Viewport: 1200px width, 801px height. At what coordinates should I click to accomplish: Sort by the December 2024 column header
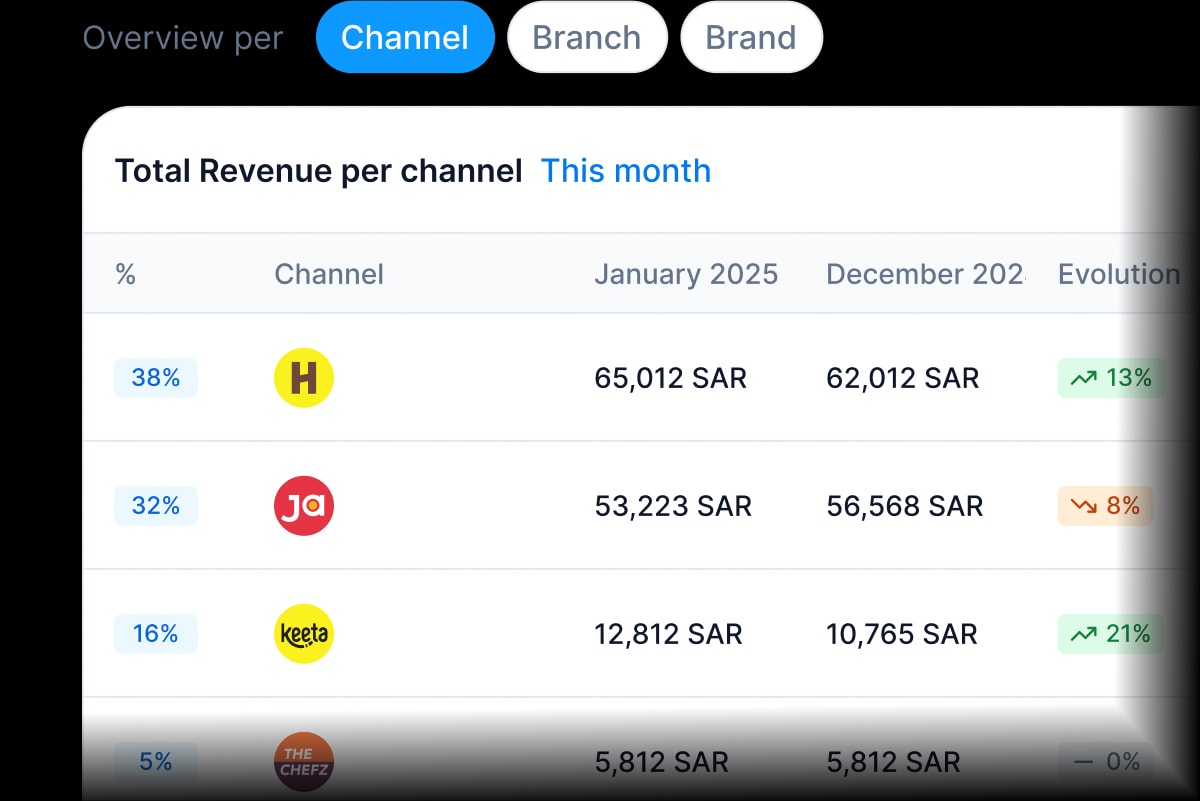click(x=926, y=274)
